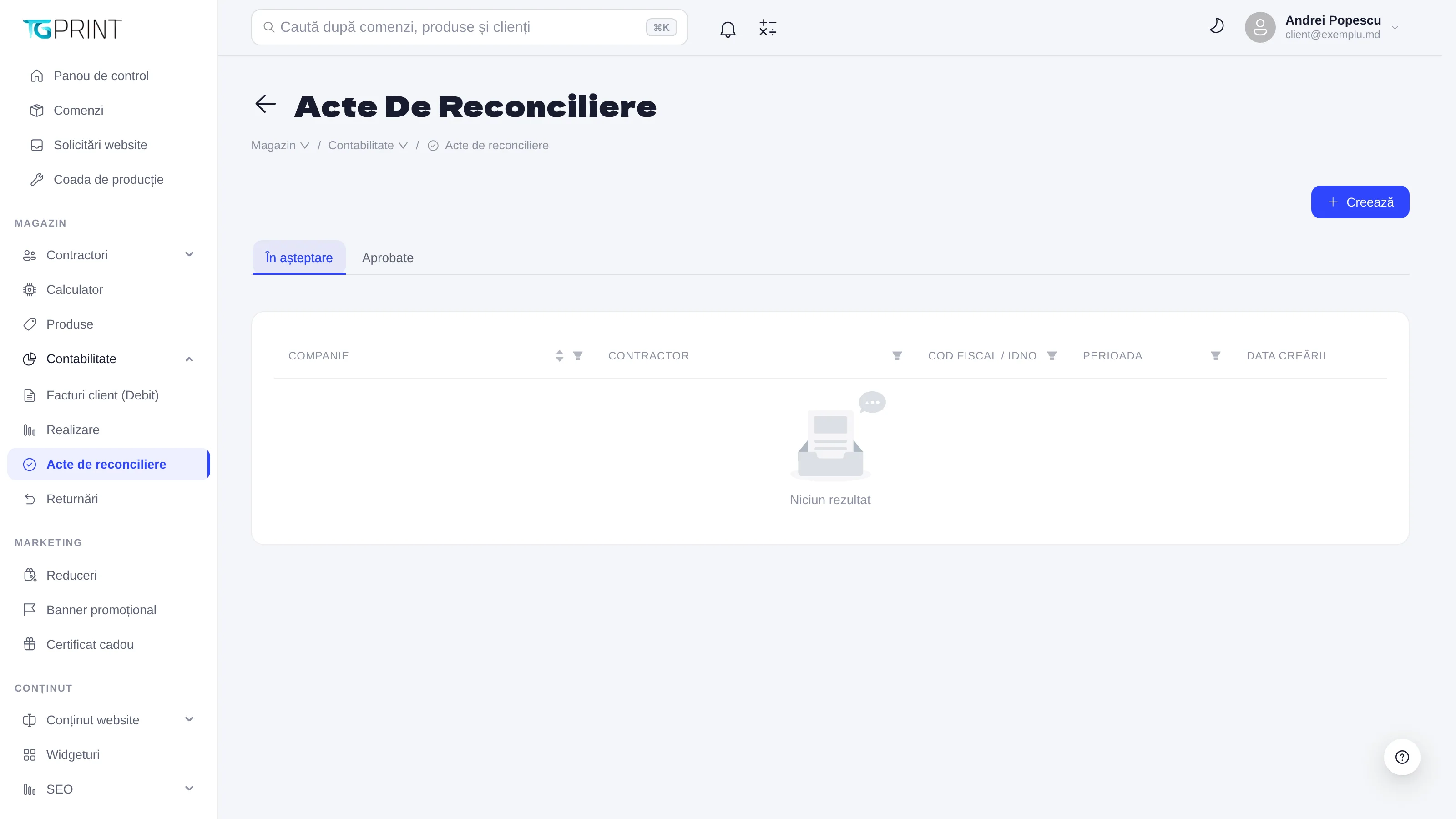Open the Banner promoțional link

pos(109,610)
